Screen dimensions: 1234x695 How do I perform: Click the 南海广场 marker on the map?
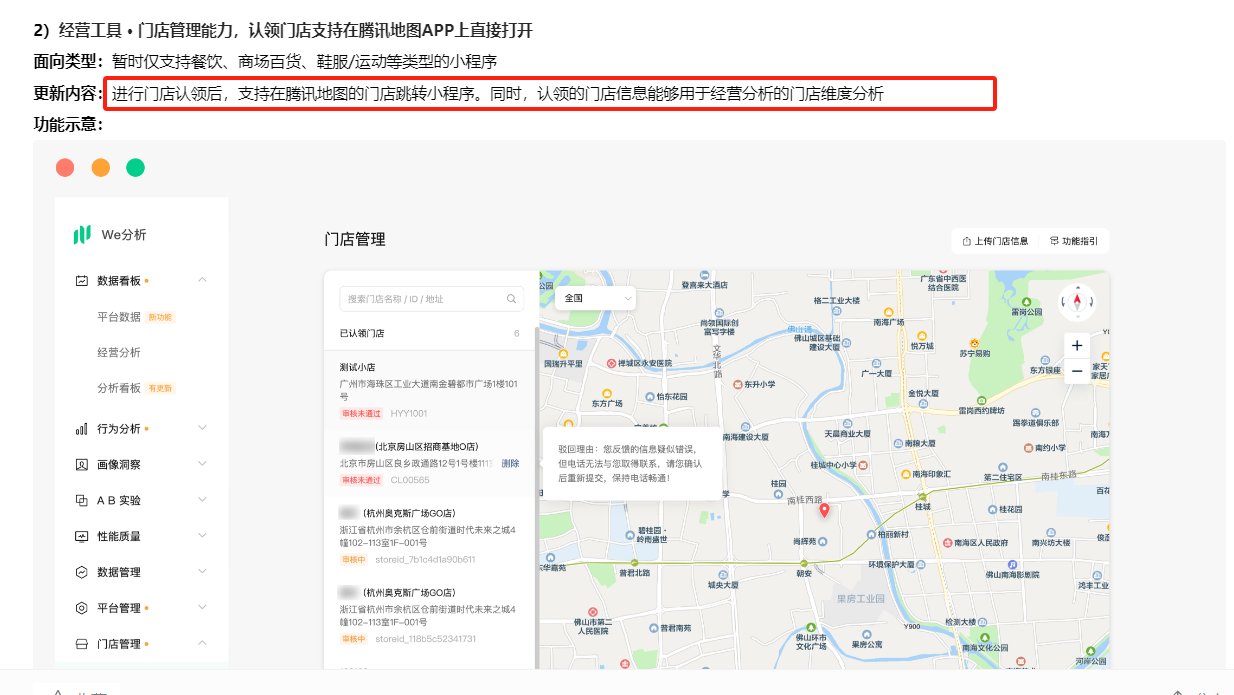(x=888, y=311)
